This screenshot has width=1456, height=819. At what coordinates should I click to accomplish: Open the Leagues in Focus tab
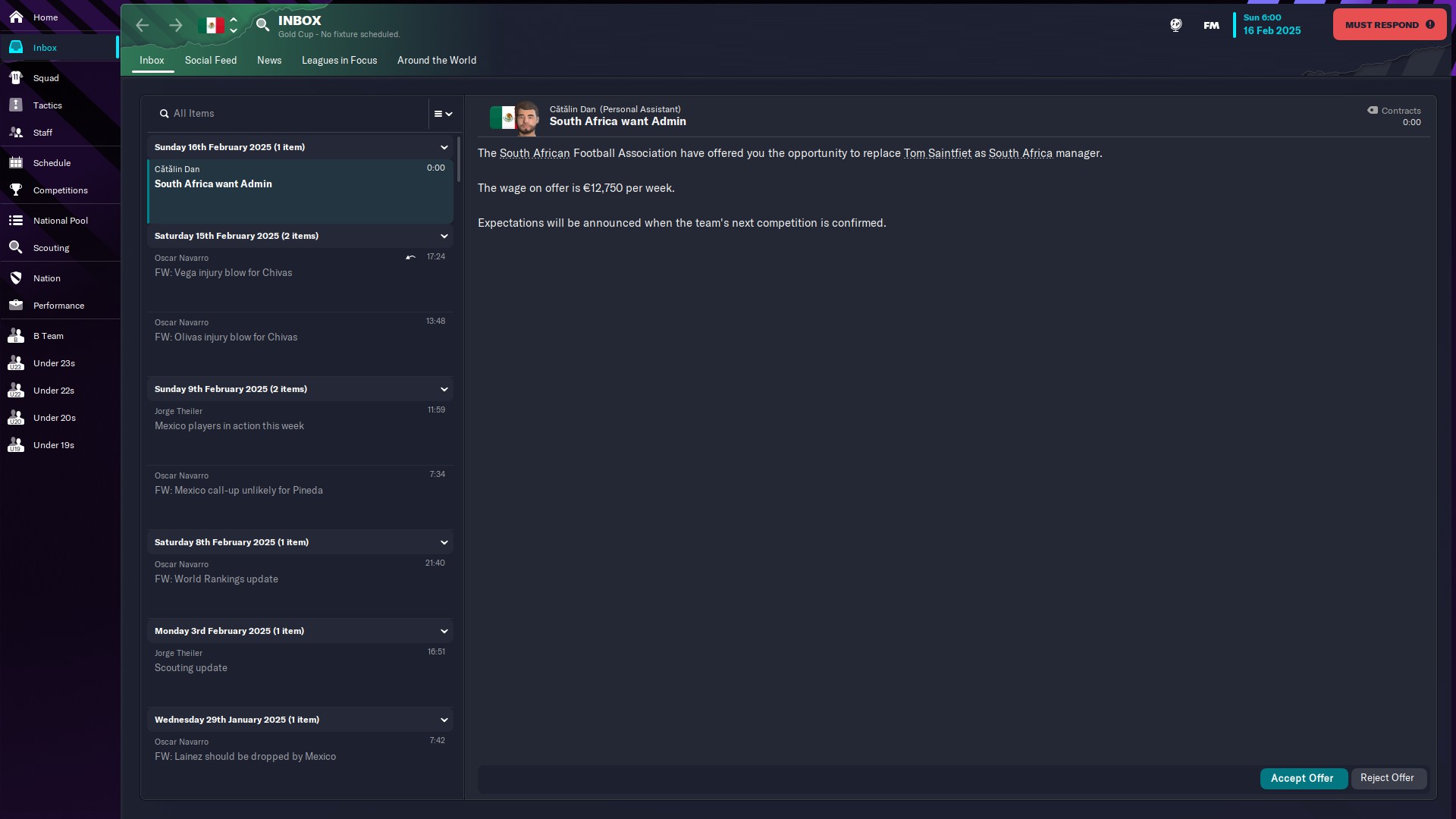pos(339,60)
